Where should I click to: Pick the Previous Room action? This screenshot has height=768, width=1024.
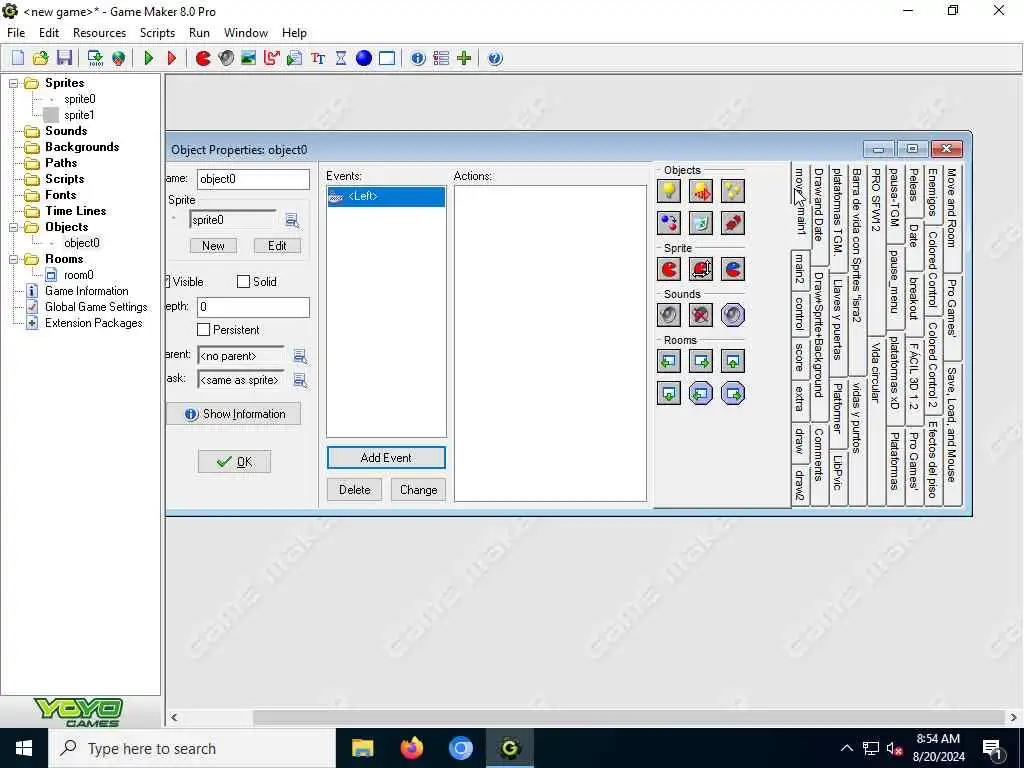[669, 361]
